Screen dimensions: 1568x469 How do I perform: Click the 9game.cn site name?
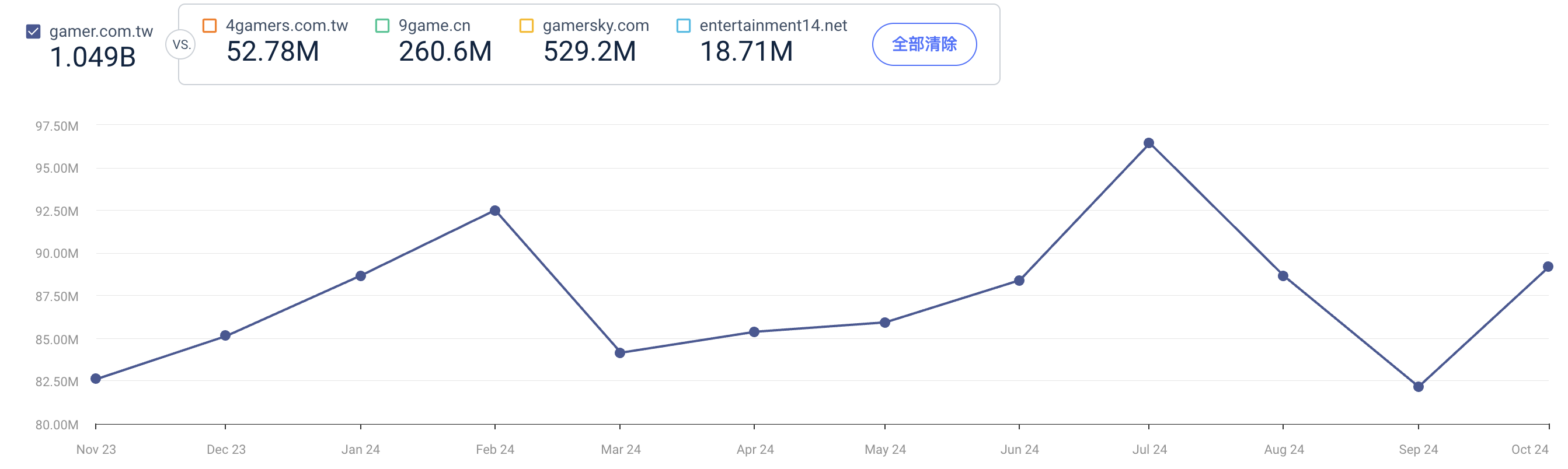point(434,26)
